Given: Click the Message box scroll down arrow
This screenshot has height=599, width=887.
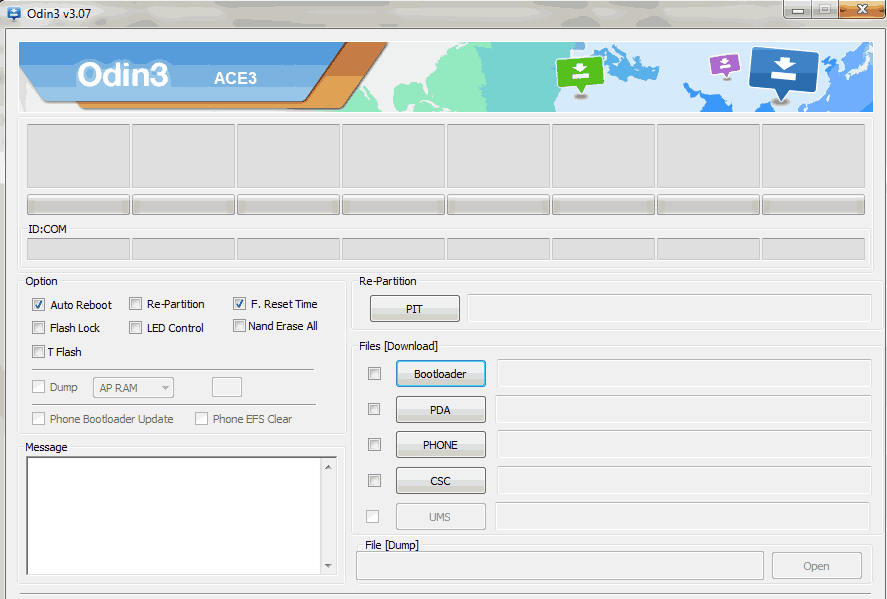Looking at the screenshot, I should (328, 566).
